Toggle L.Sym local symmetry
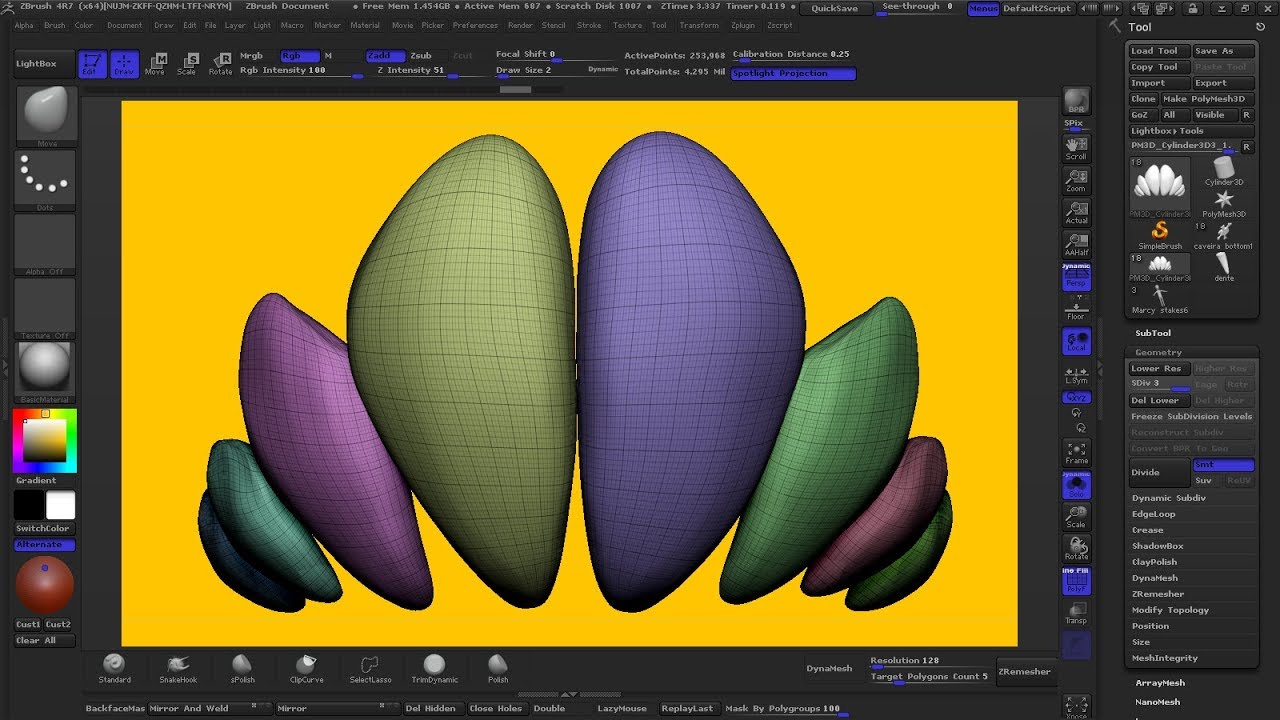This screenshot has height=720, width=1280. pos(1076,373)
